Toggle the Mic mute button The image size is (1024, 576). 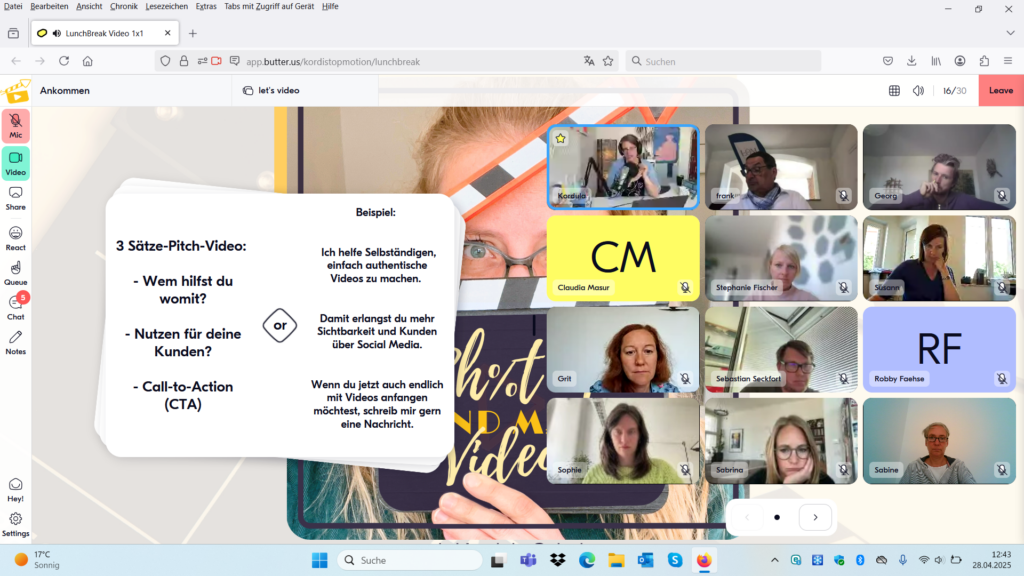[x=16, y=126]
